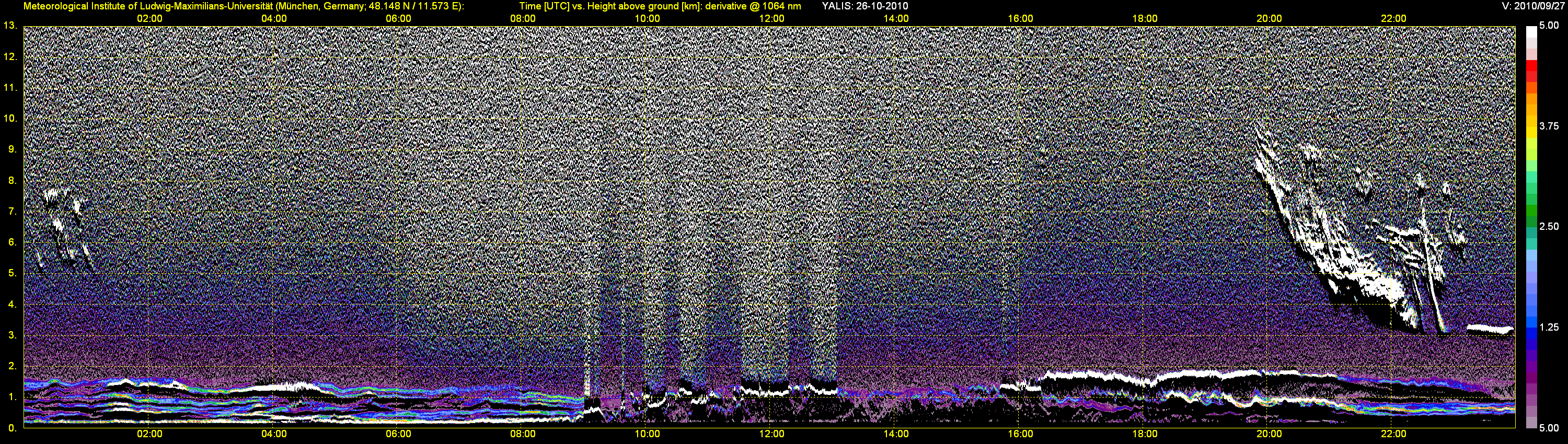Click the '0.' height axis label

13,428
